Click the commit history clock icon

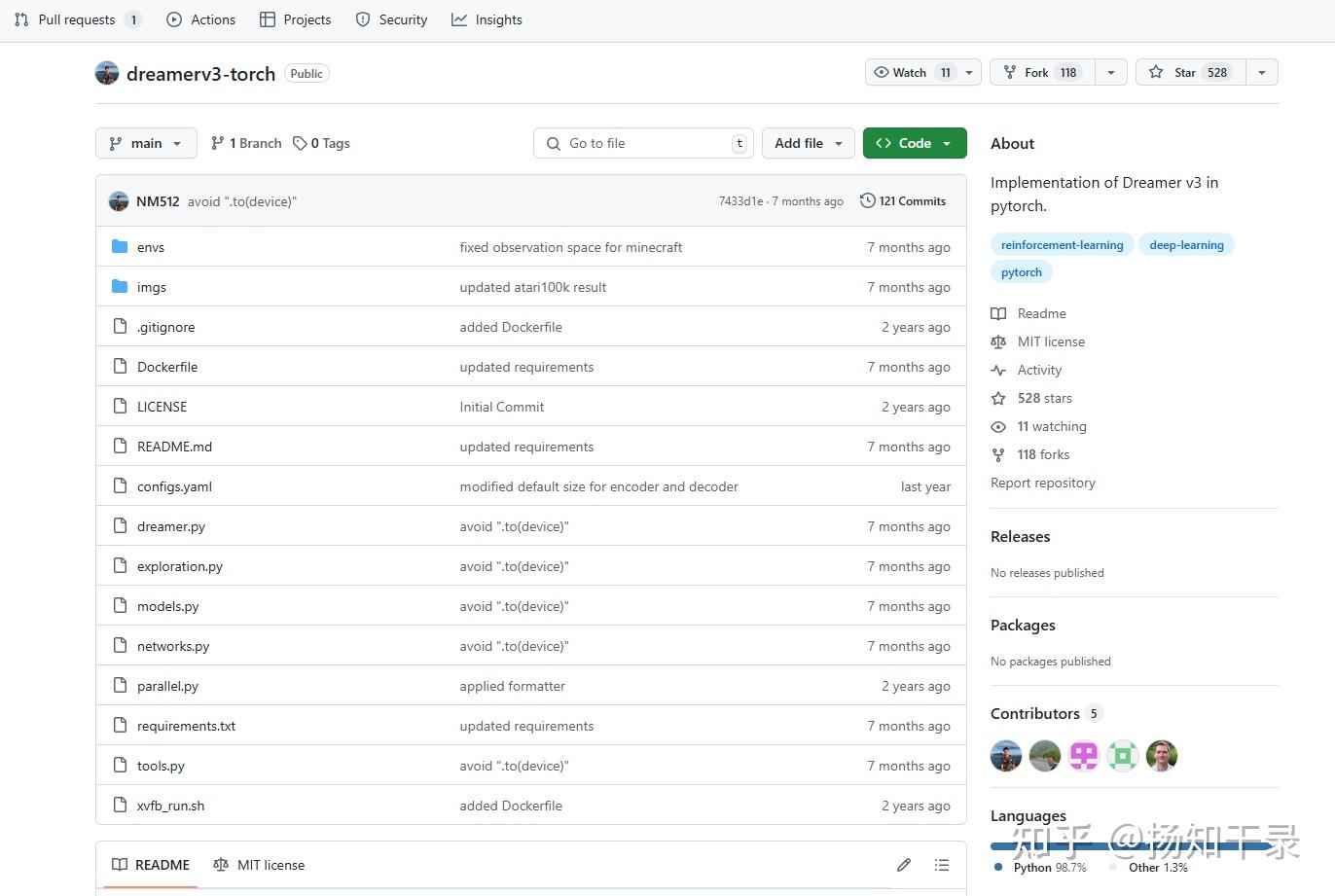[867, 201]
